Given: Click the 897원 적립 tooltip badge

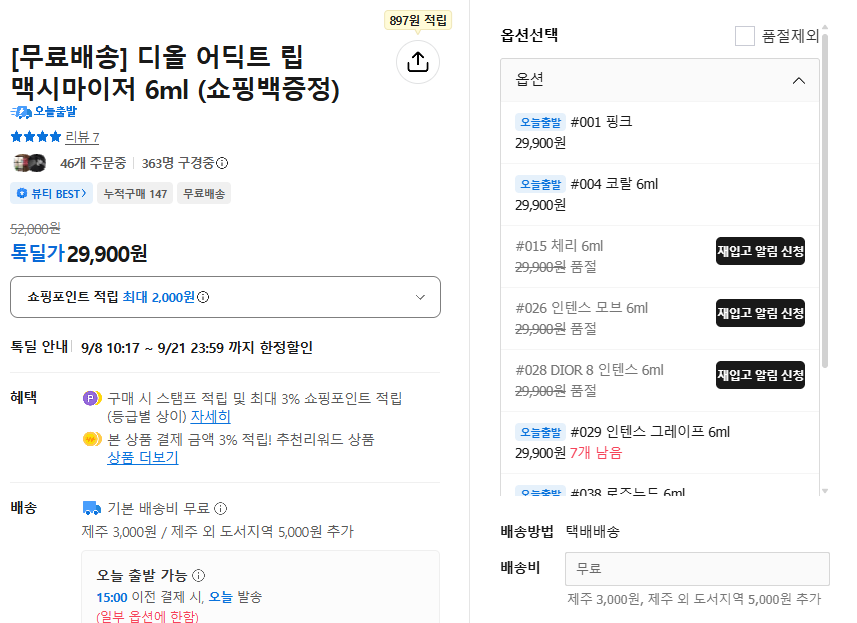Looking at the screenshot, I should coord(418,21).
